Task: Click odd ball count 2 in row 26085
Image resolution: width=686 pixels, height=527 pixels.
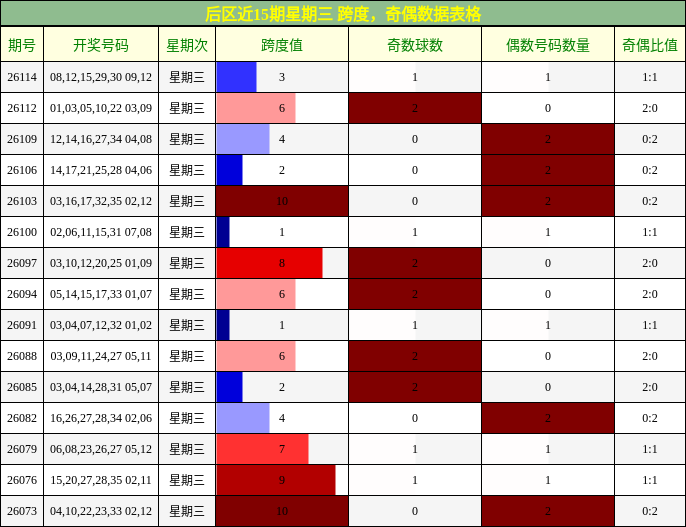Action: coord(415,387)
